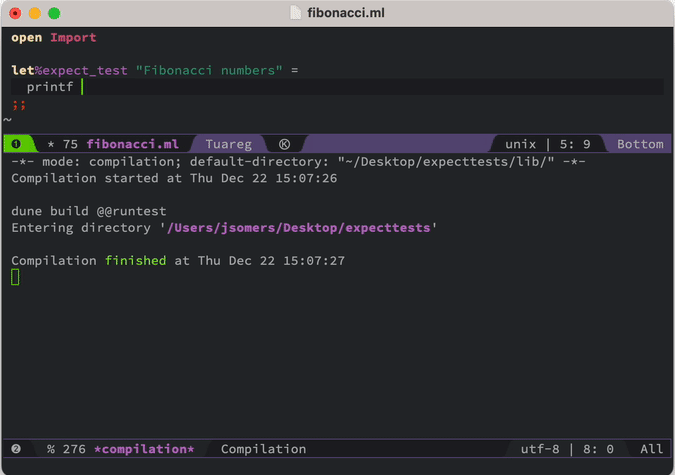The width and height of the screenshot is (675, 475).
Task: Click the circled K icon in modeline
Action: 284,144
